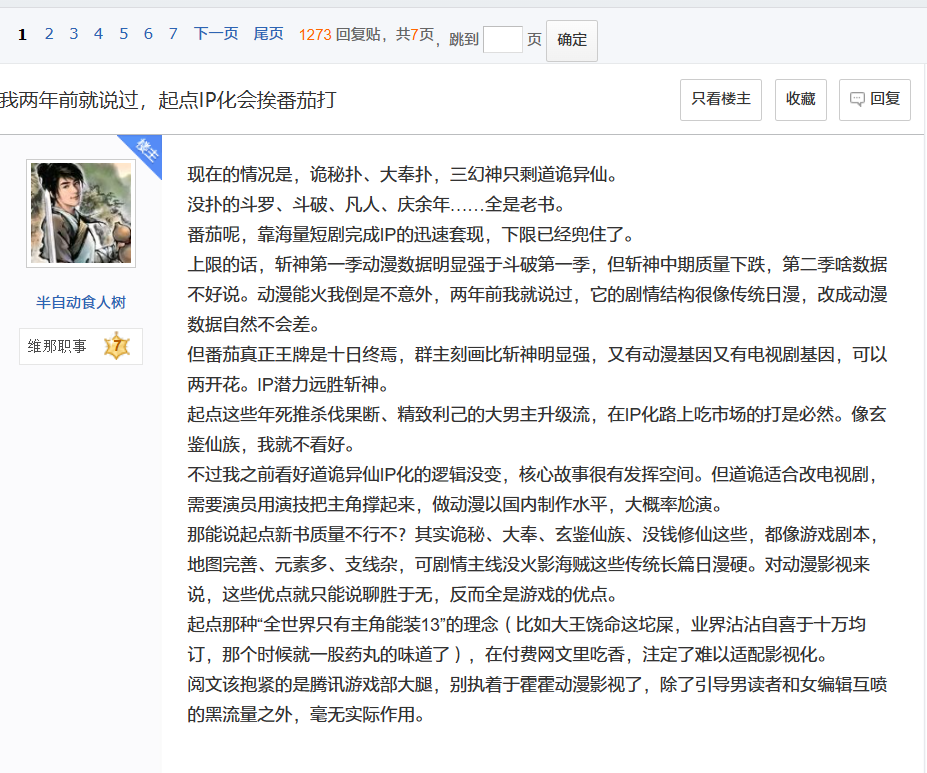Click the 楼主 corner ribbon badge

point(145,151)
